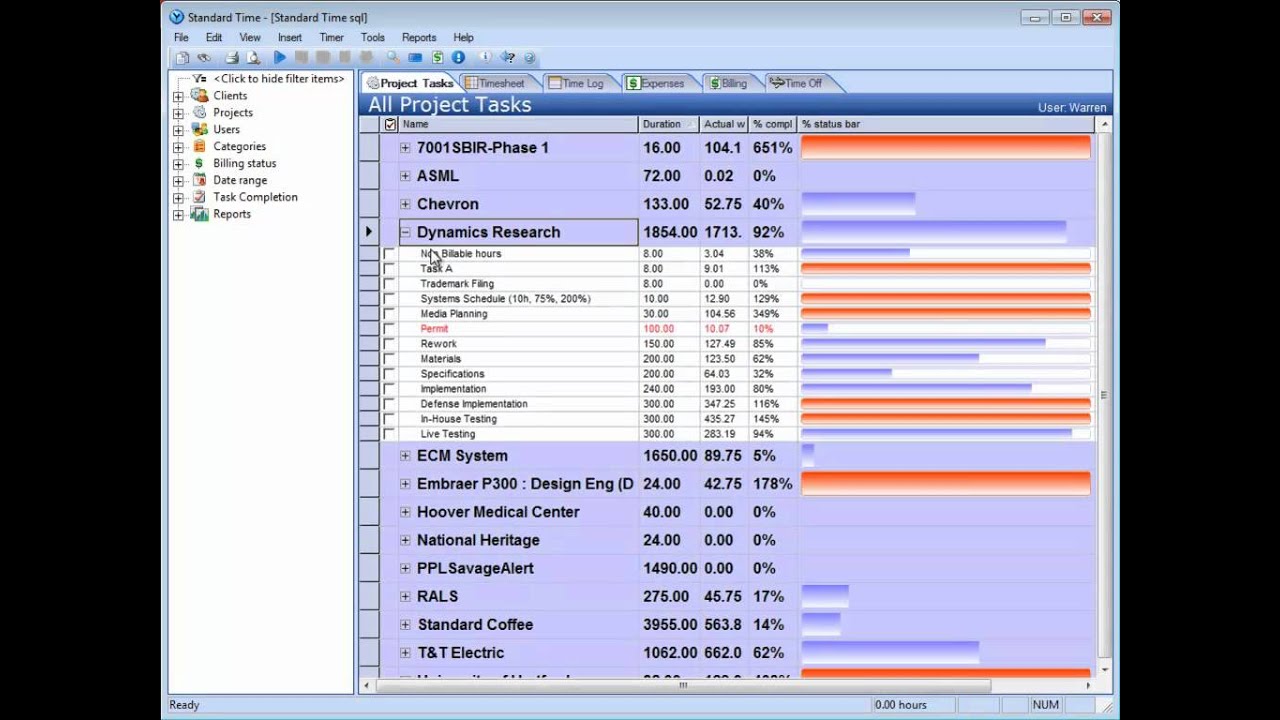Click the vertical scrollbar down arrow
1280x720 pixels.
pos(1104,669)
